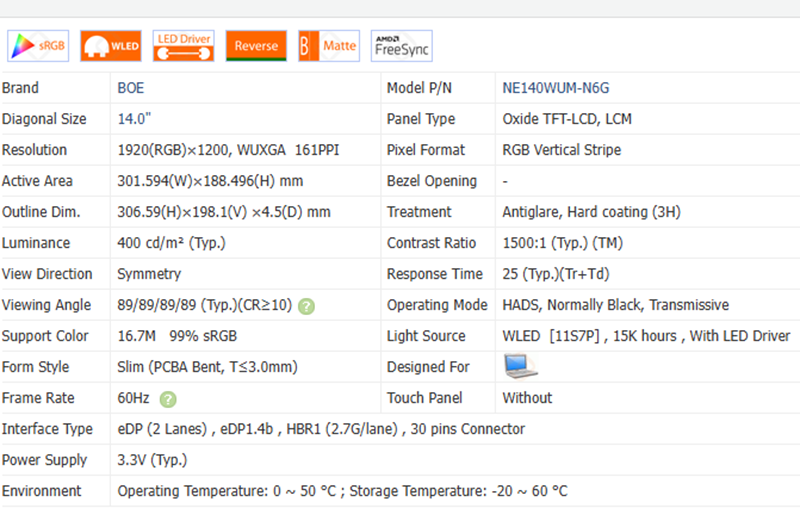Open the NE140WUM-N6G model link
Screen dimensions: 800x508
pos(556,88)
